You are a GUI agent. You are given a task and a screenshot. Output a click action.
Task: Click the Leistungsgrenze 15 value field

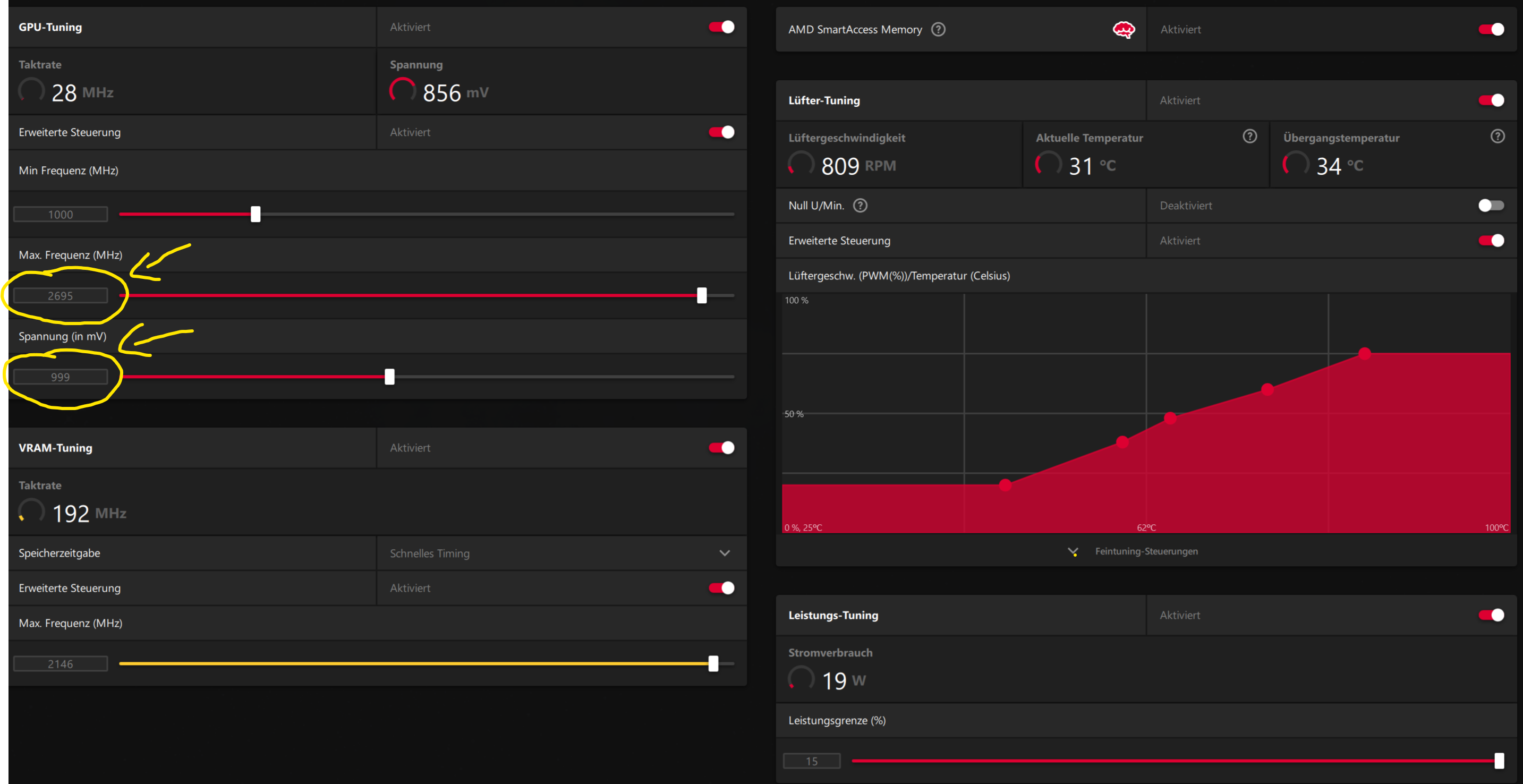811,761
